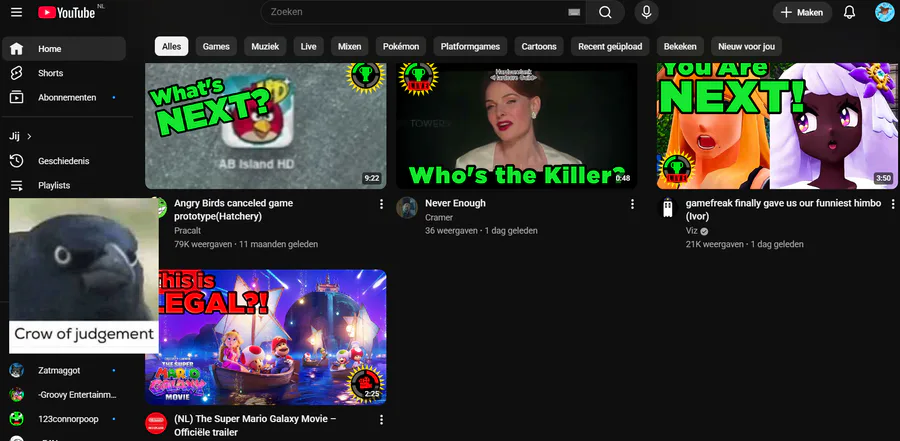
Task: Open Shorts in the sidebar
Action: point(64,73)
